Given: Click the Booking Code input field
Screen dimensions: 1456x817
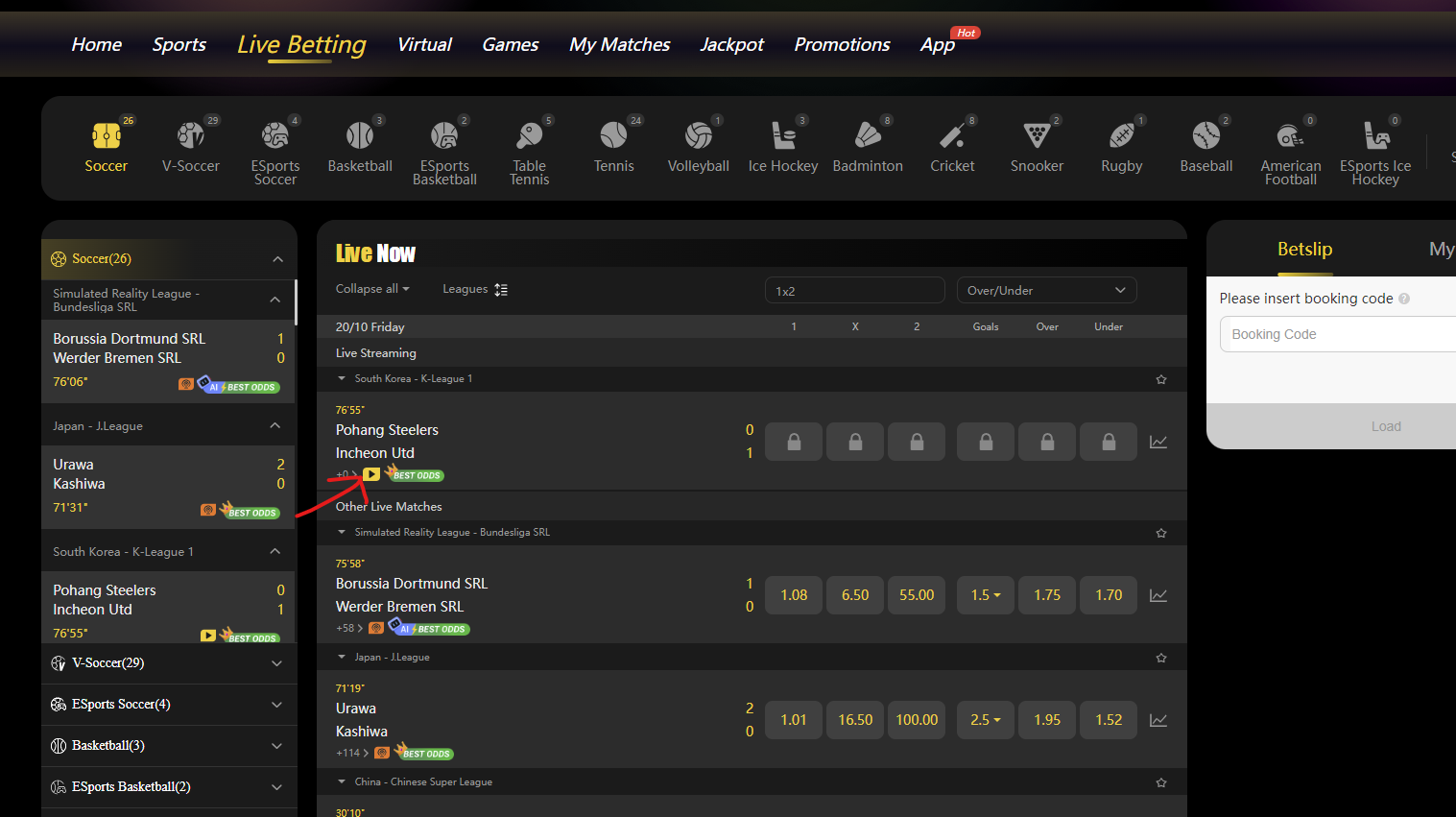Looking at the screenshot, I should click(1339, 334).
